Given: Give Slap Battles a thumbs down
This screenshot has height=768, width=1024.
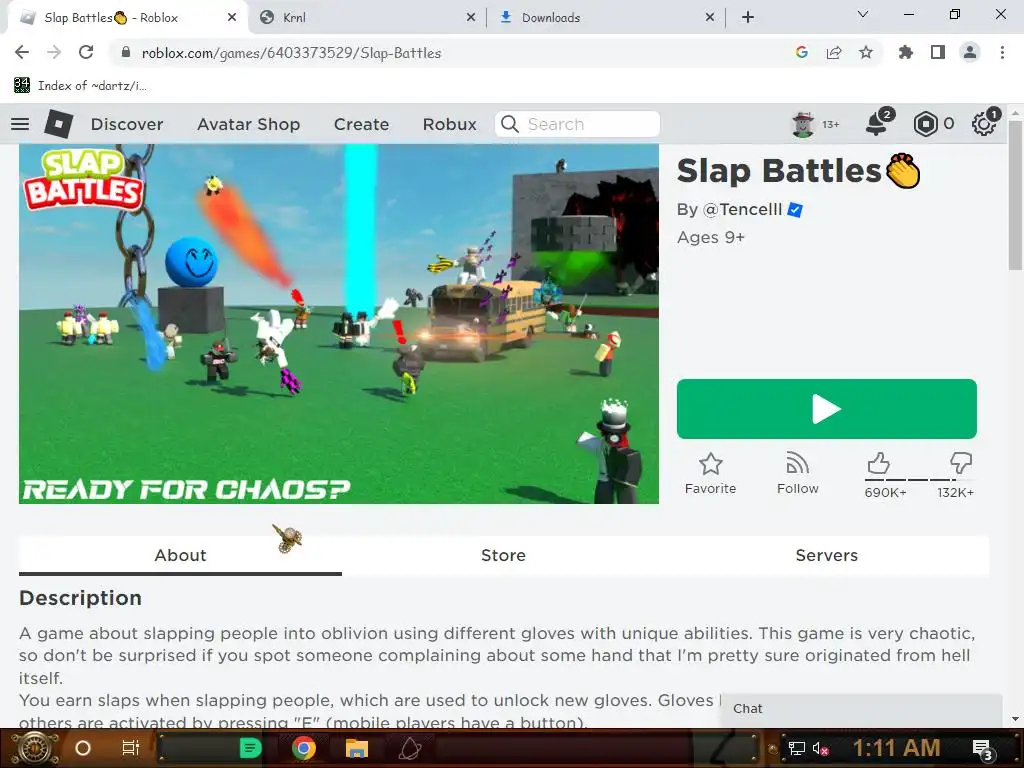Looking at the screenshot, I should pos(961,463).
